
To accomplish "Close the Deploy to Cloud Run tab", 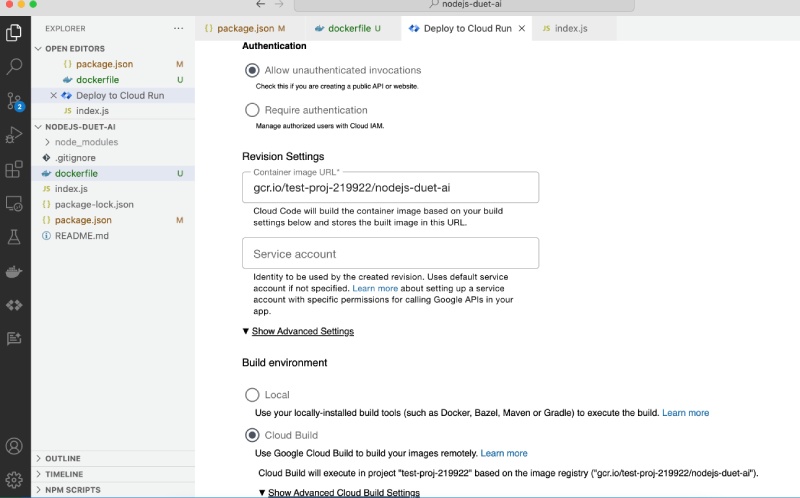I will tap(521, 29).
